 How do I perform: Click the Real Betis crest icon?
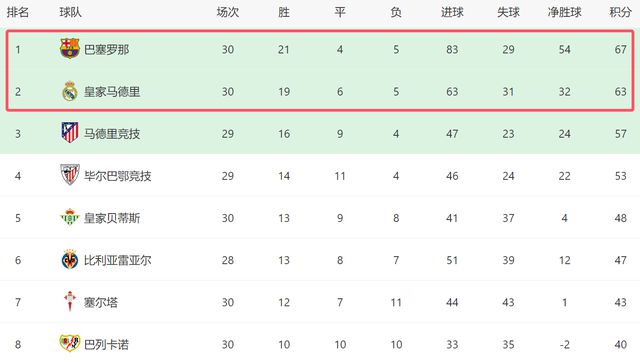(69, 217)
